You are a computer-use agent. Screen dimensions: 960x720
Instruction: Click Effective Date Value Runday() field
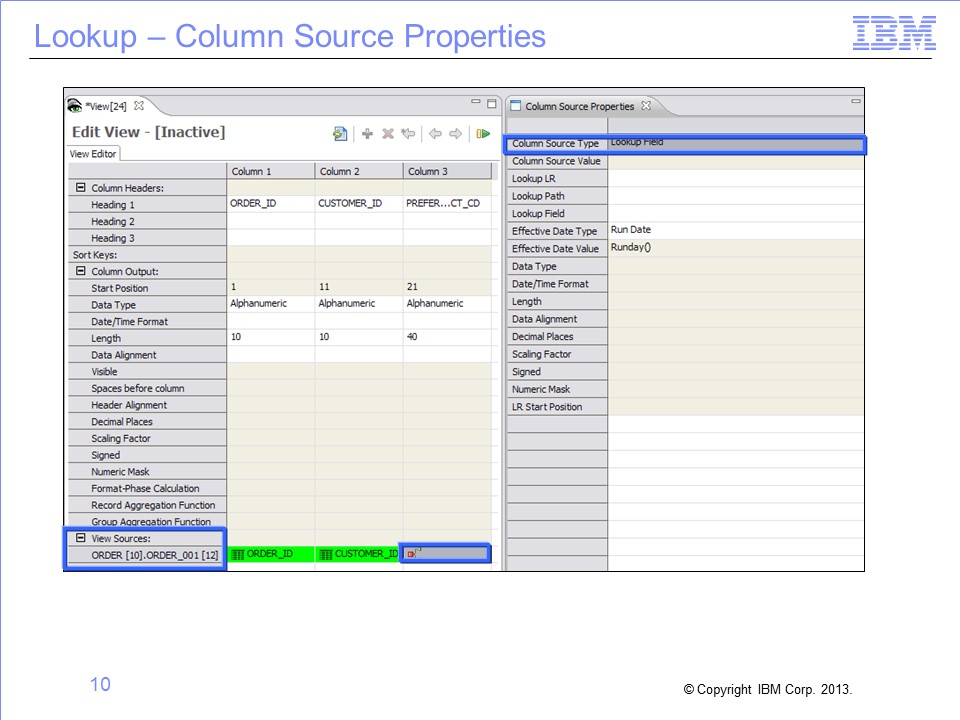735,249
